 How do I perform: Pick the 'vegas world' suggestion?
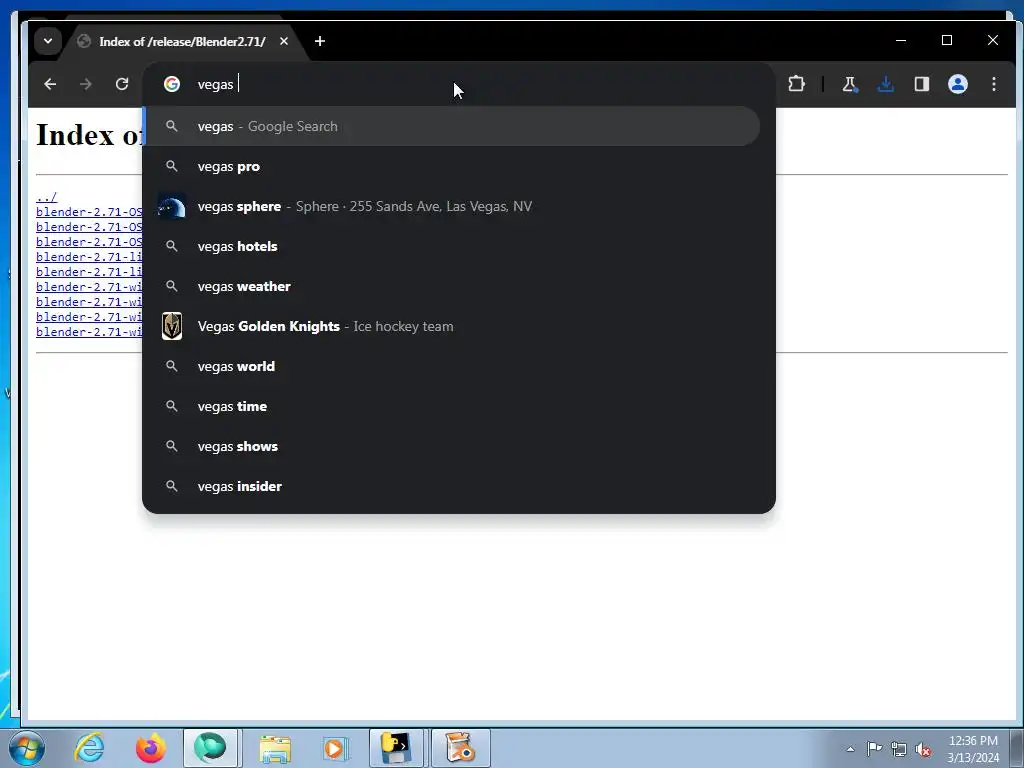click(x=452, y=366)
